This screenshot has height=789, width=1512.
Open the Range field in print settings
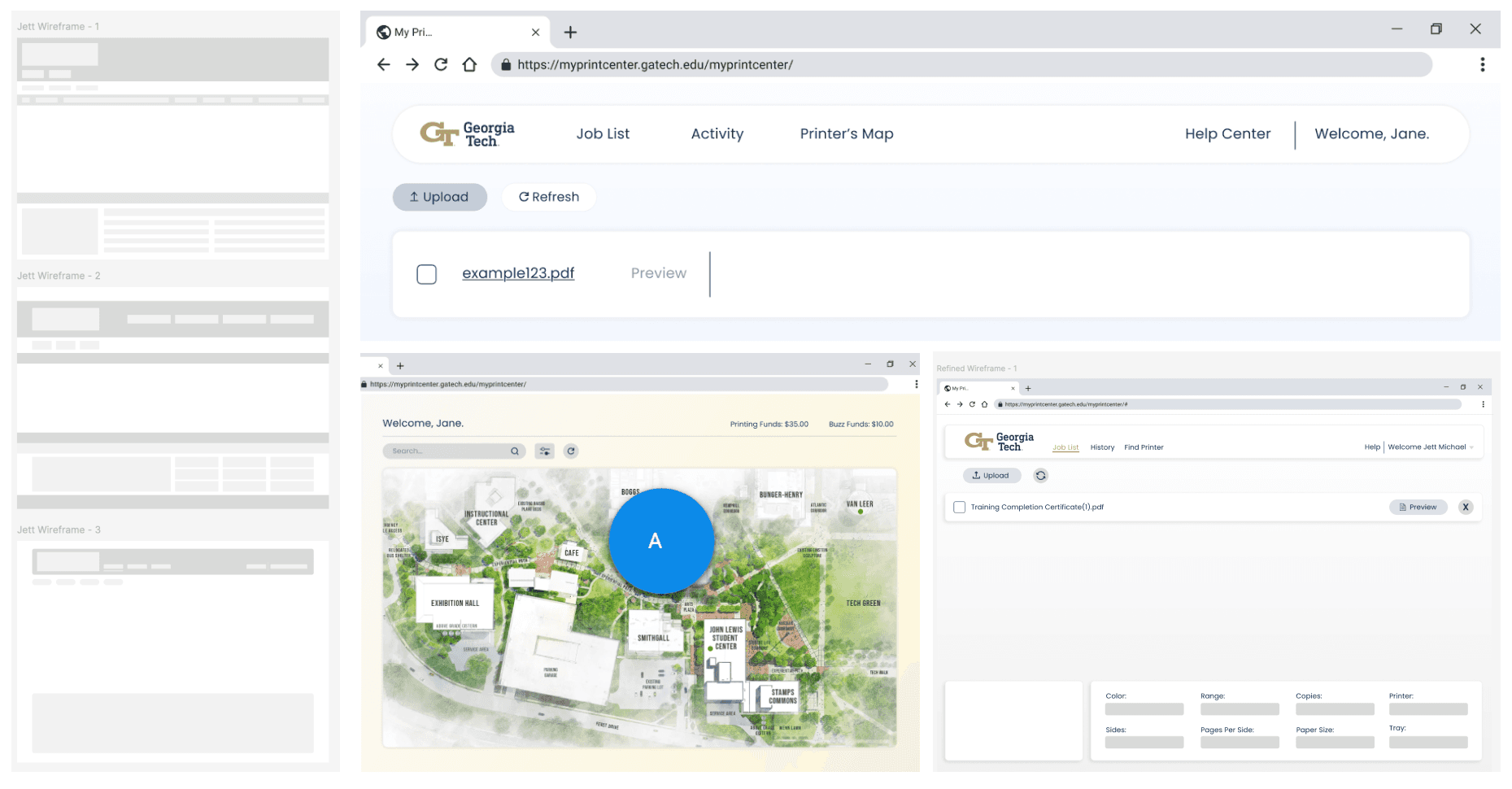coord(1240,709)
